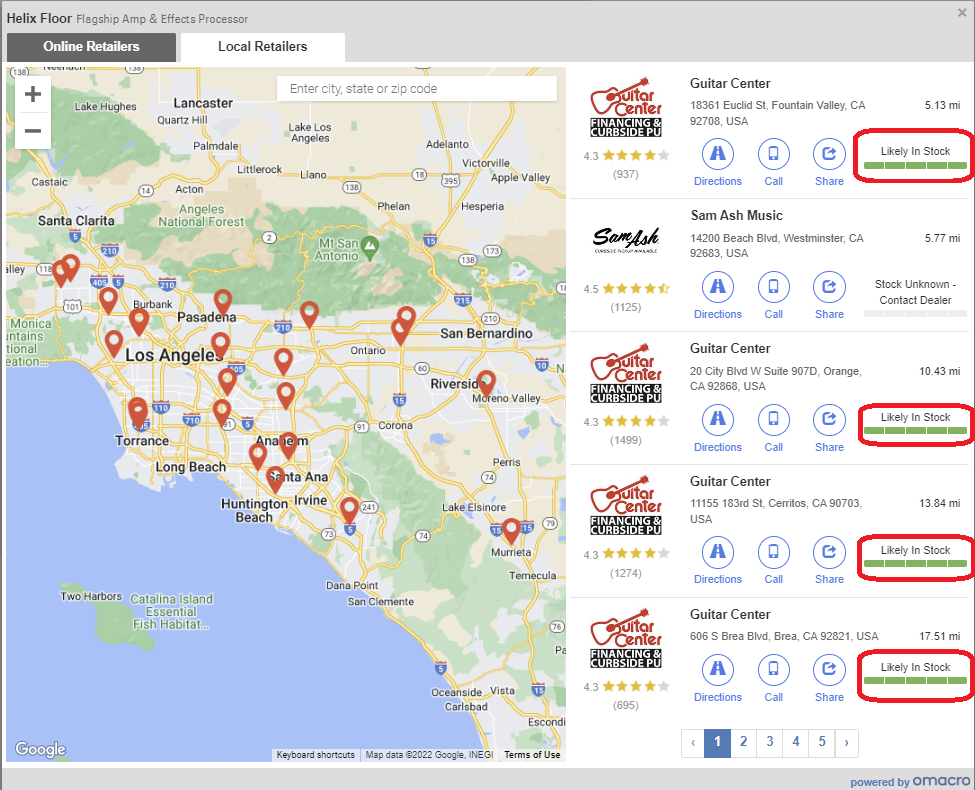Click the 14200 Beach Blvd address
This screenshot has width=975, height=790.
(x=777, y=246)
